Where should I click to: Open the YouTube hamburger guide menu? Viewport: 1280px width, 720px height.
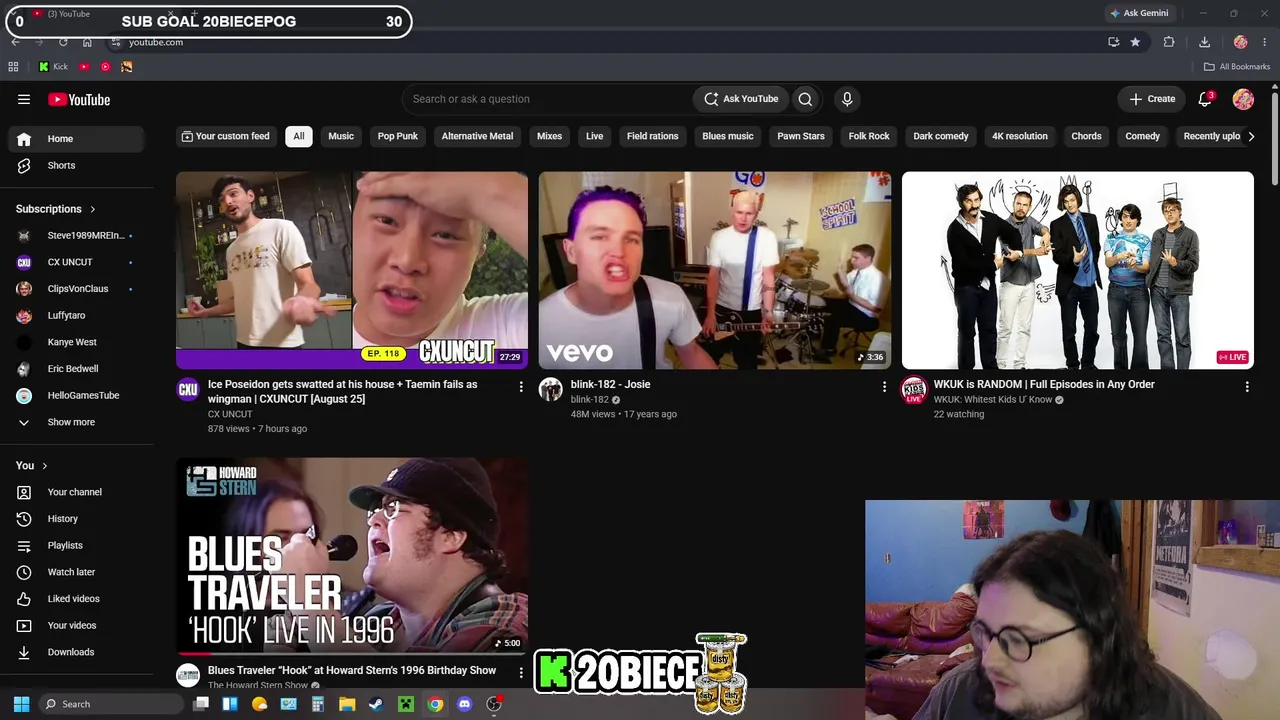pyautogui.click(x=24, y=99)
